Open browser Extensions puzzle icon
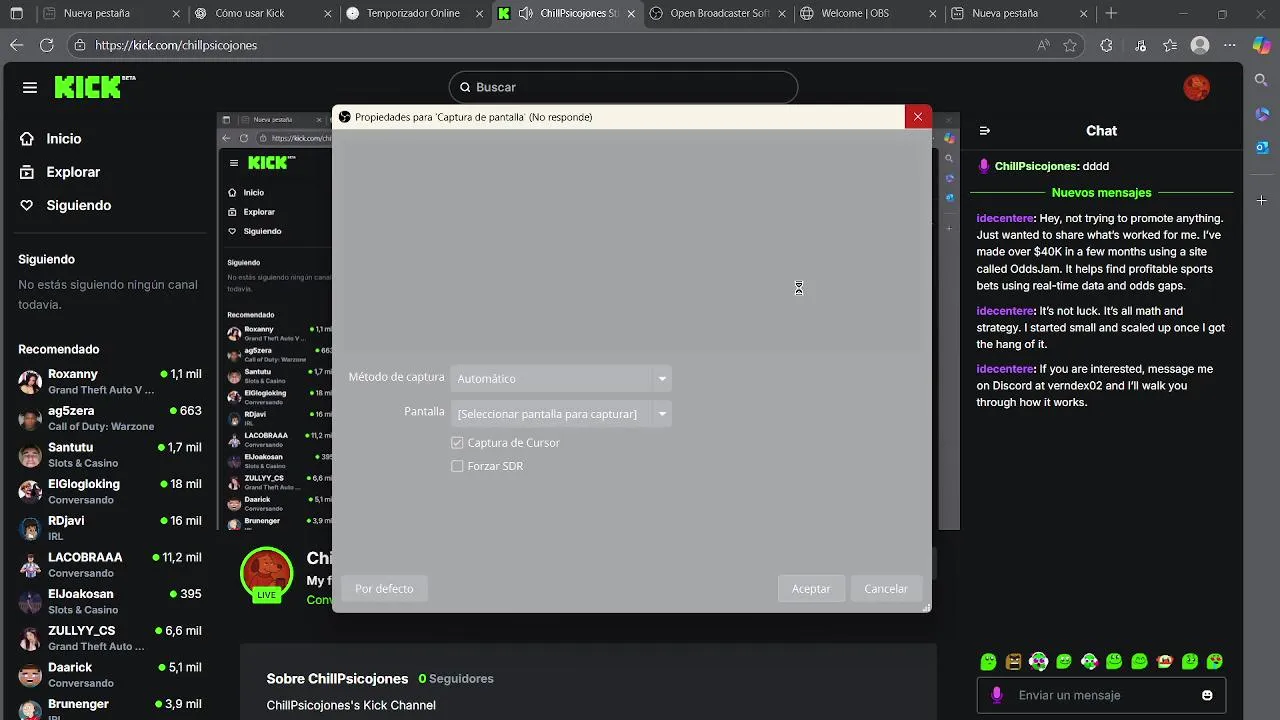The image size is (1280, 720). (x=1106, y=45)
